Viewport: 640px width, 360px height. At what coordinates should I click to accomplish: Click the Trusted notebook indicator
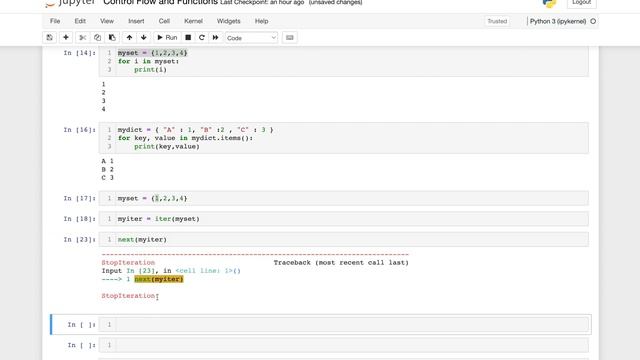497,21
